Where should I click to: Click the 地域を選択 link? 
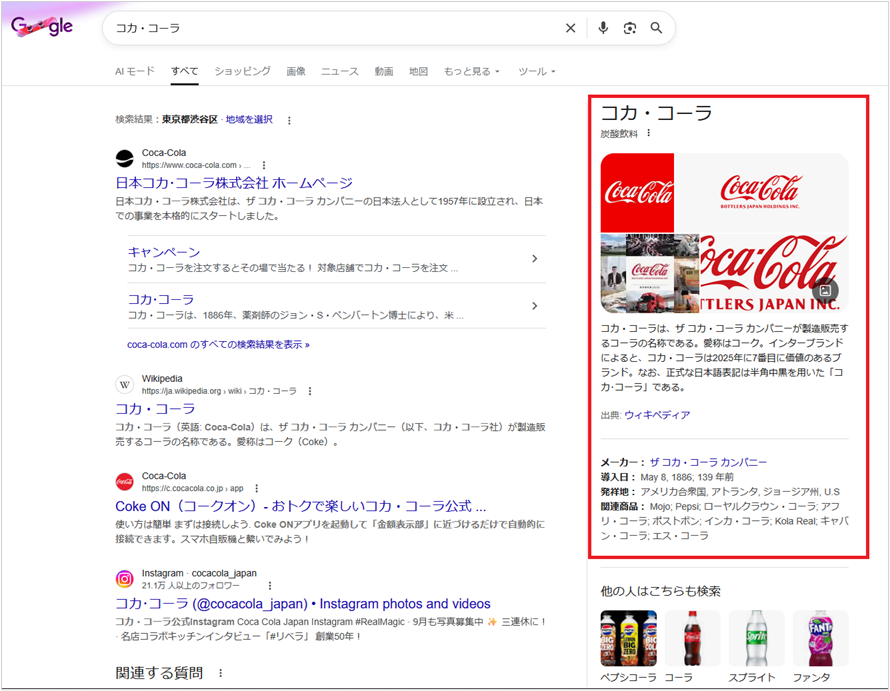point(249,120)
